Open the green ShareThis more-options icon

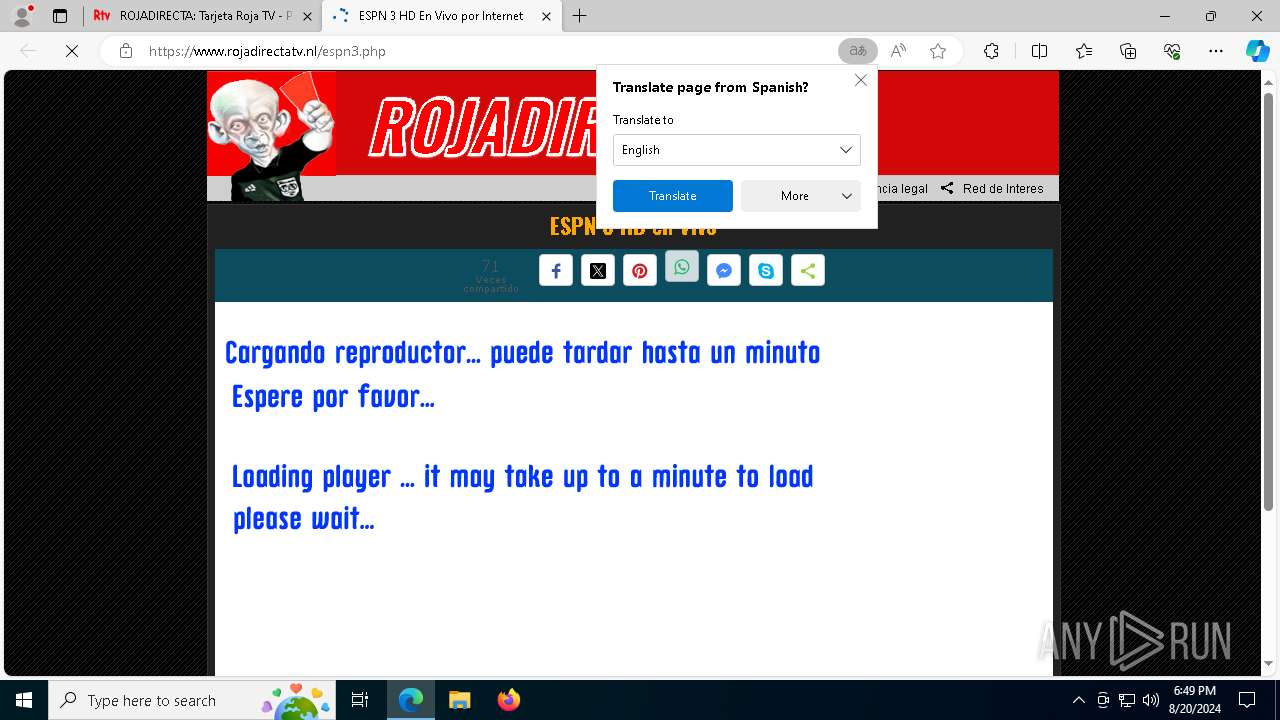point(808,271)
